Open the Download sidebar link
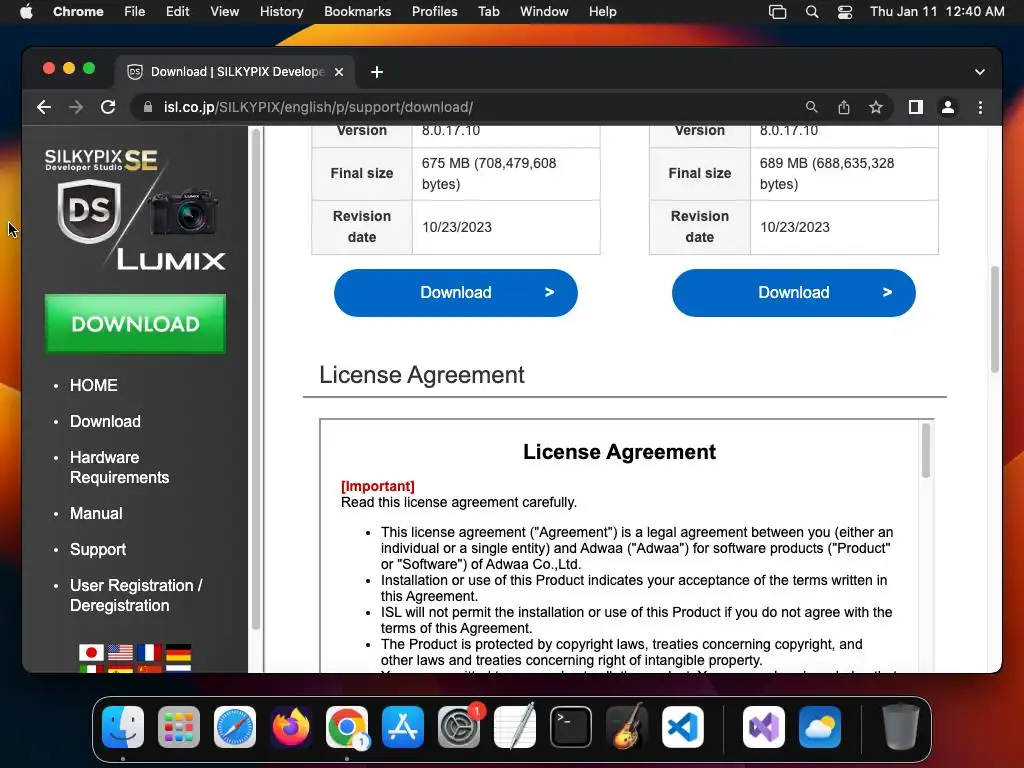 coord(105,421)
